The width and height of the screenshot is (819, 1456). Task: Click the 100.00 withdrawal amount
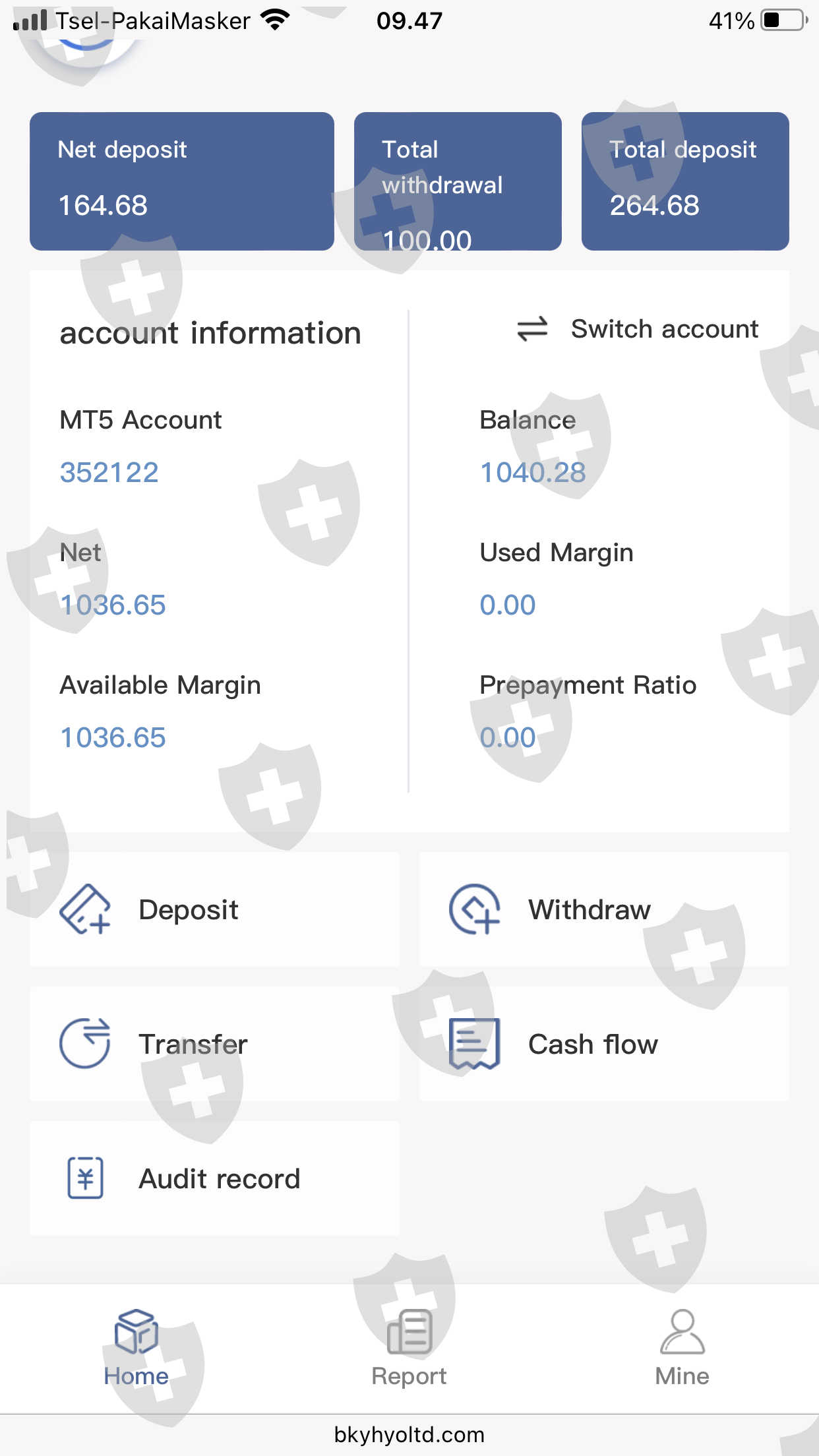[x=427, y=241]
